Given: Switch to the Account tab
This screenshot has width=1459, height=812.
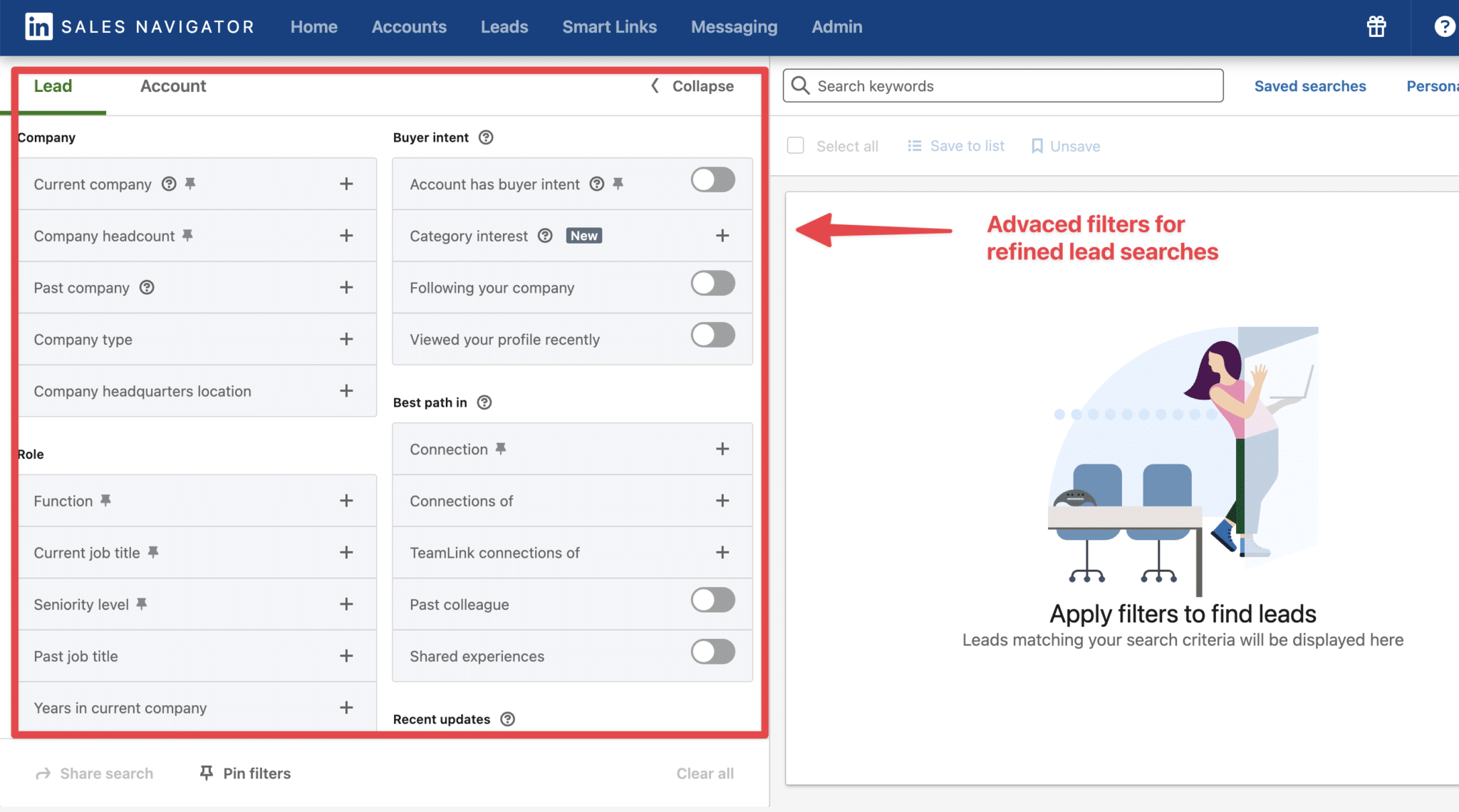Looking at the screenshot, I should 172,85.
